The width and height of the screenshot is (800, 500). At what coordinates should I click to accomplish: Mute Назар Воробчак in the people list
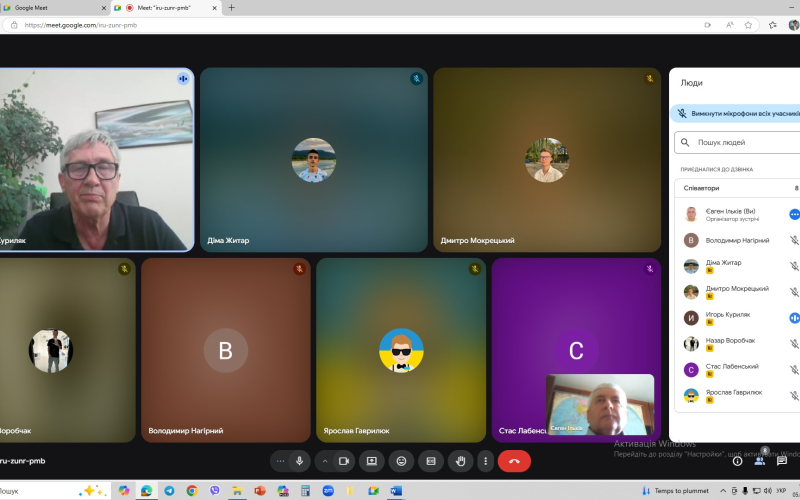(794, 344)
